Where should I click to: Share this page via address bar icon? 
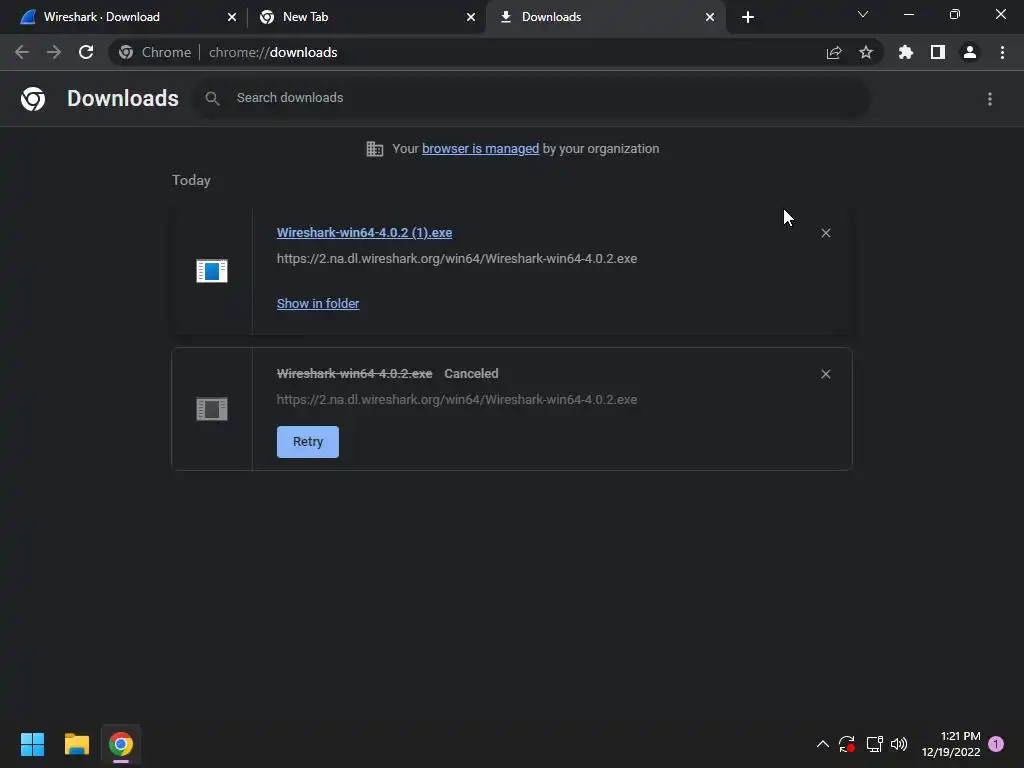834,52
